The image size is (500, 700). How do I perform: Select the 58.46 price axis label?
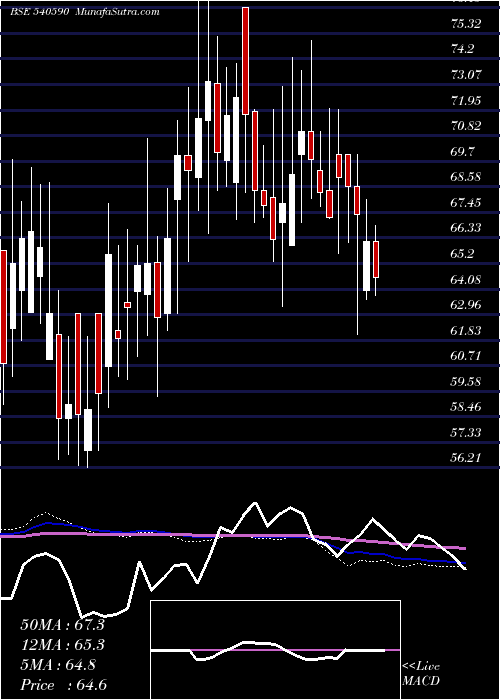pos(467,408)
